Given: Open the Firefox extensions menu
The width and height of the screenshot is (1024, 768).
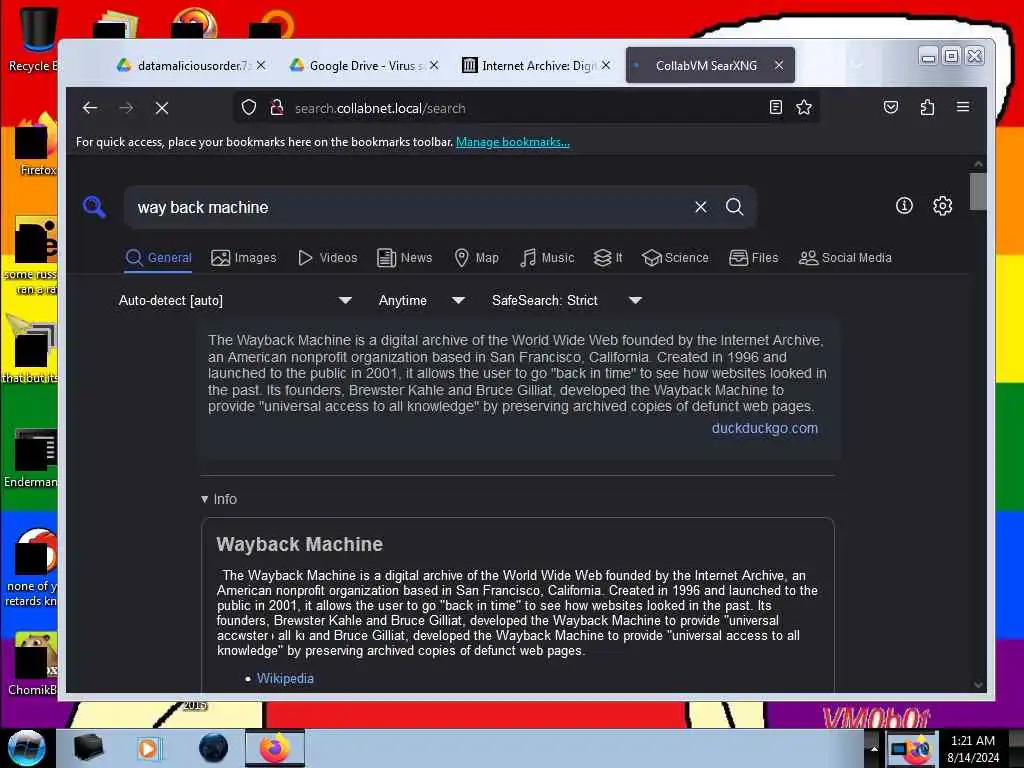Looking at the screenshot, I should (927, 107).
